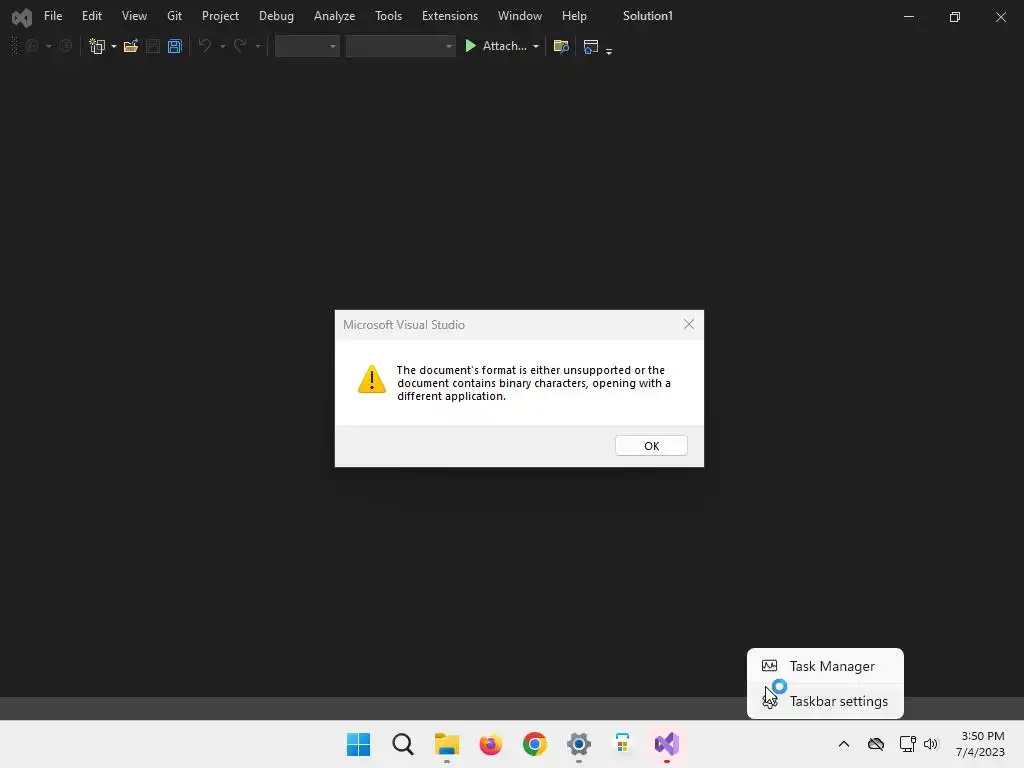Open the Extensions menu

pos(450,16)
